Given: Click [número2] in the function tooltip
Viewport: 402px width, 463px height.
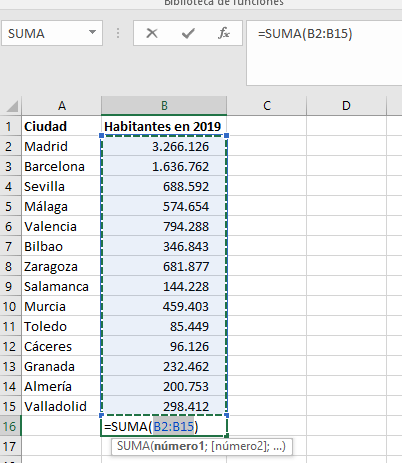Looking at the screenshot, I should [240, 446].
